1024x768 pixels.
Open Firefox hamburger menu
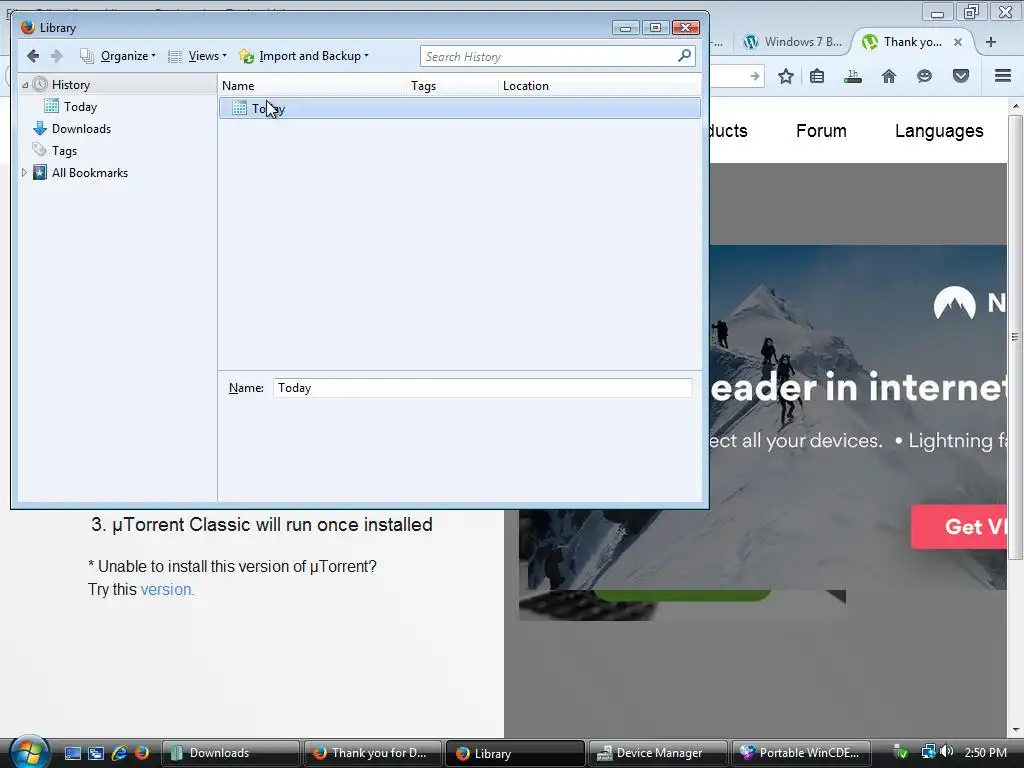1003,76
